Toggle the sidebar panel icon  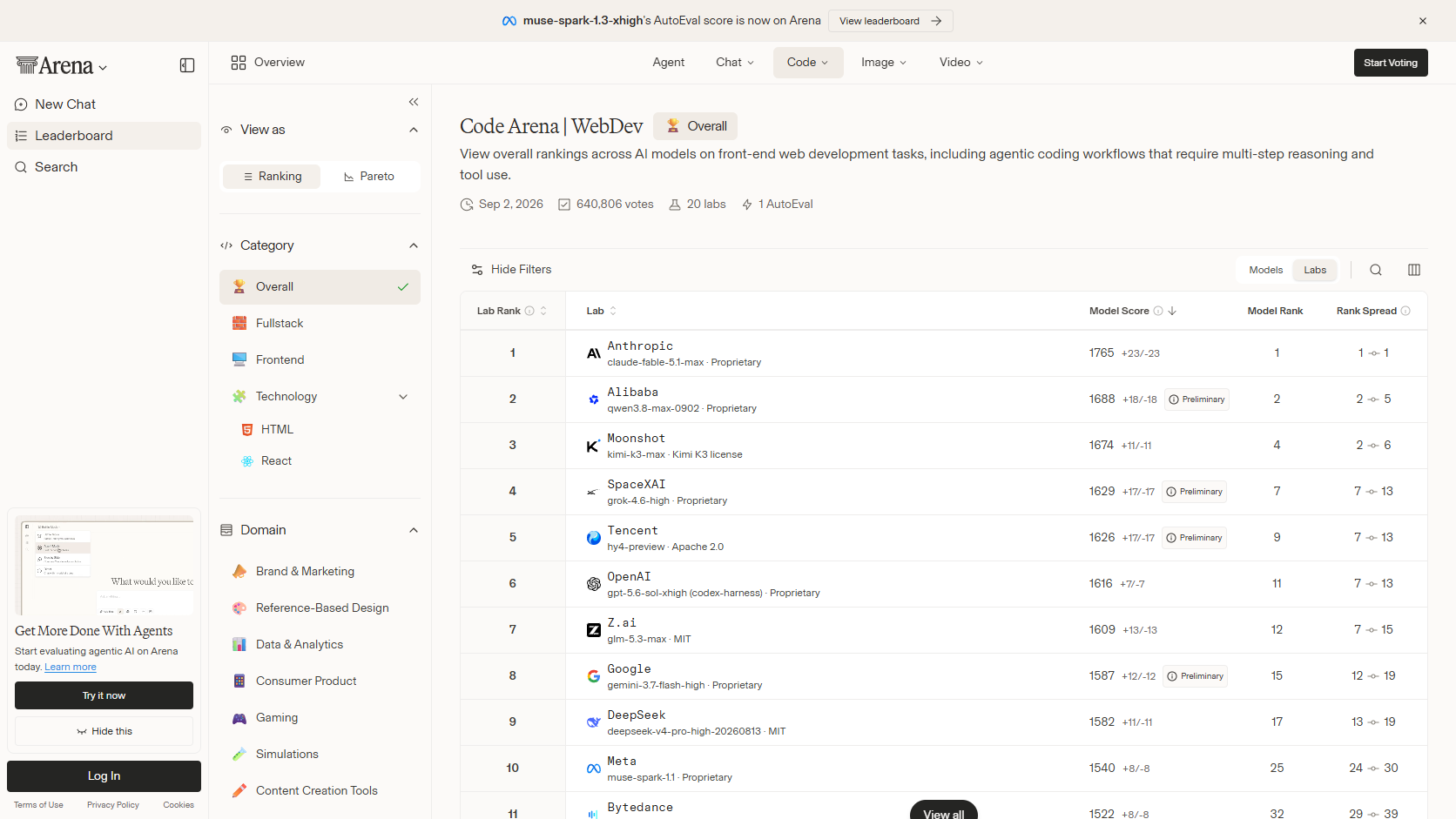tap(187, 65)
